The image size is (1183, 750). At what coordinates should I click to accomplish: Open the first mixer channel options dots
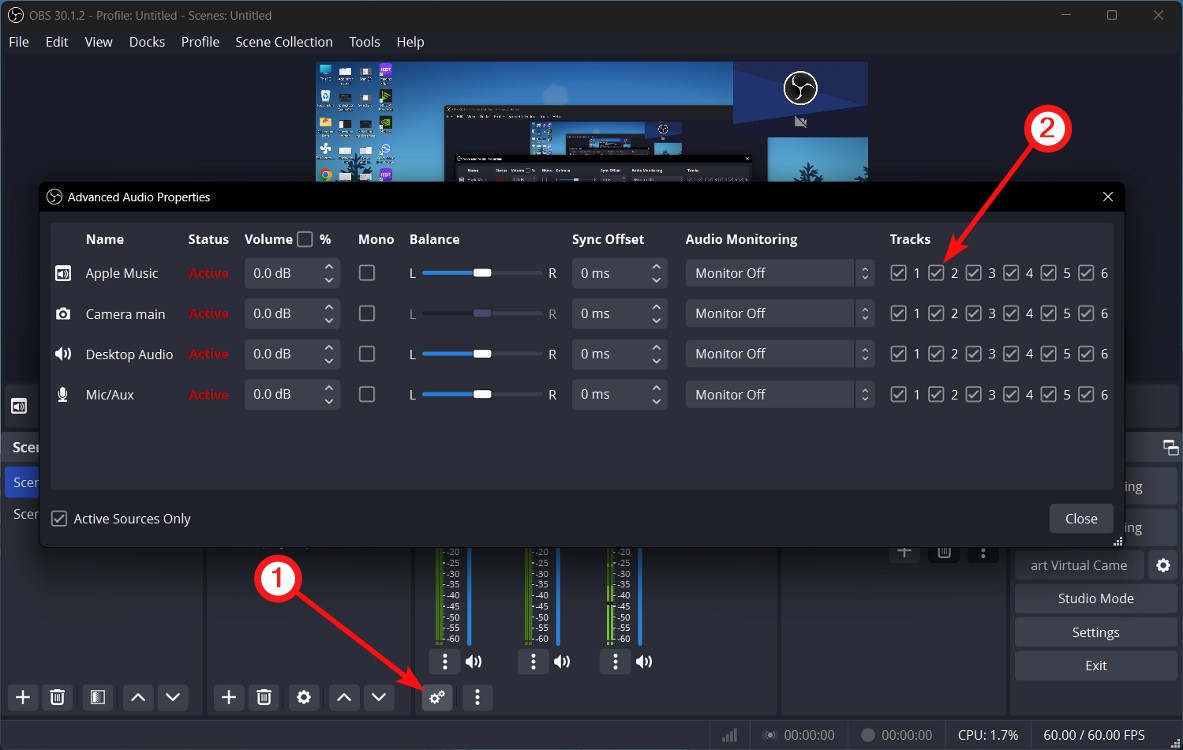click(444, 662)
